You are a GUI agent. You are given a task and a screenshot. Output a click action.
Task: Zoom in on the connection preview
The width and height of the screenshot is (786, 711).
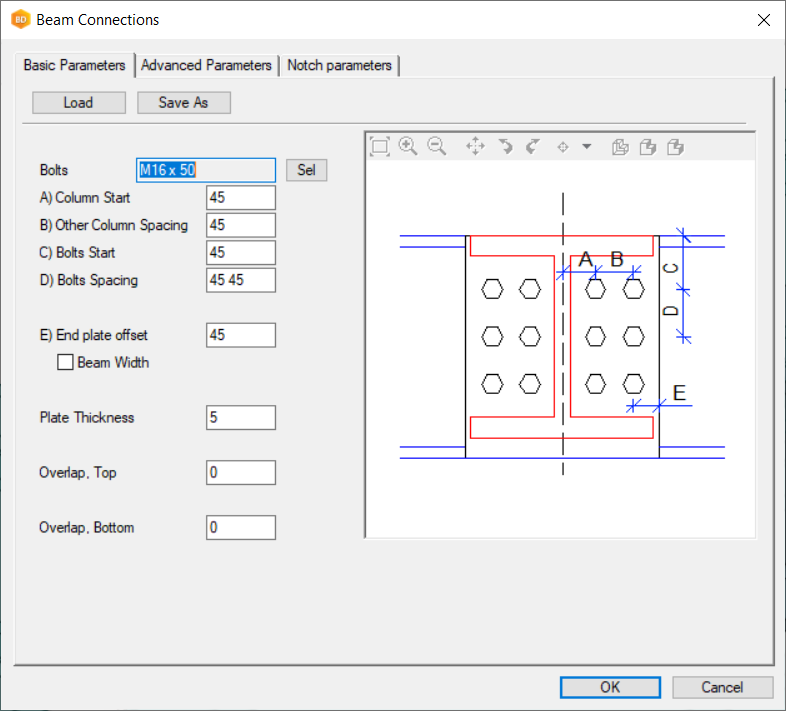coord(408,146)
